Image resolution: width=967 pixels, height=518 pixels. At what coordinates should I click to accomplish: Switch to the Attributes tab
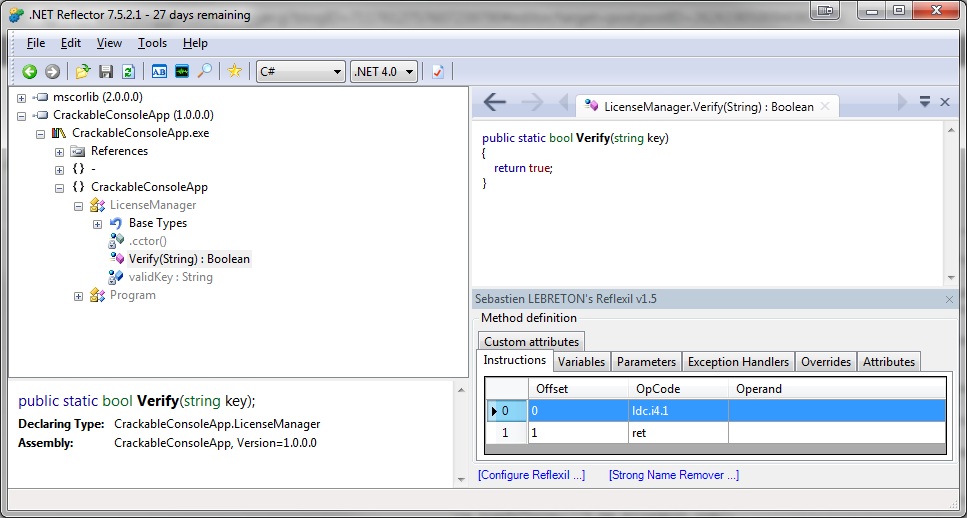tap(889, 362)
